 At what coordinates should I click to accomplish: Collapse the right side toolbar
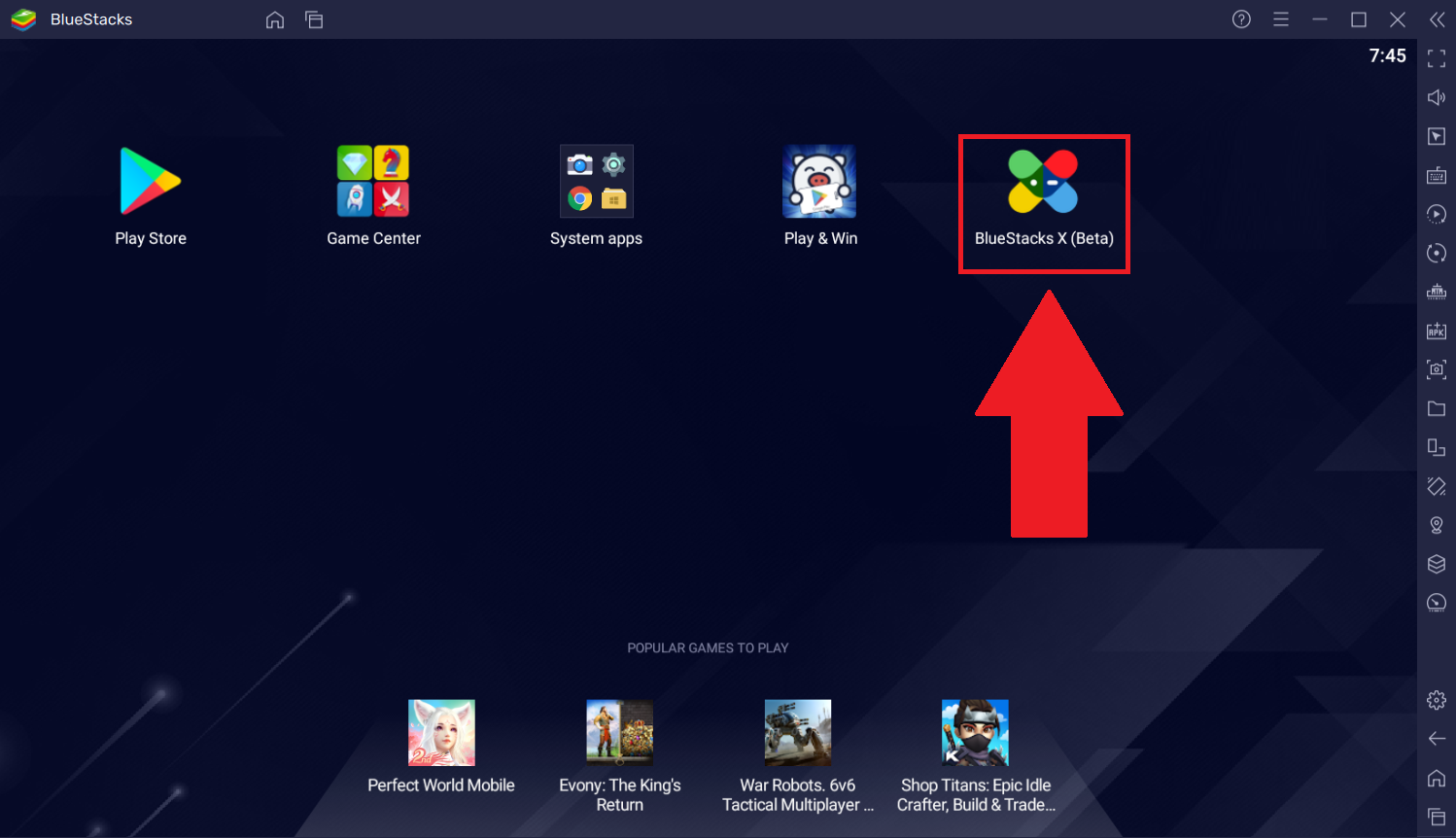[x=1436, y=19]
